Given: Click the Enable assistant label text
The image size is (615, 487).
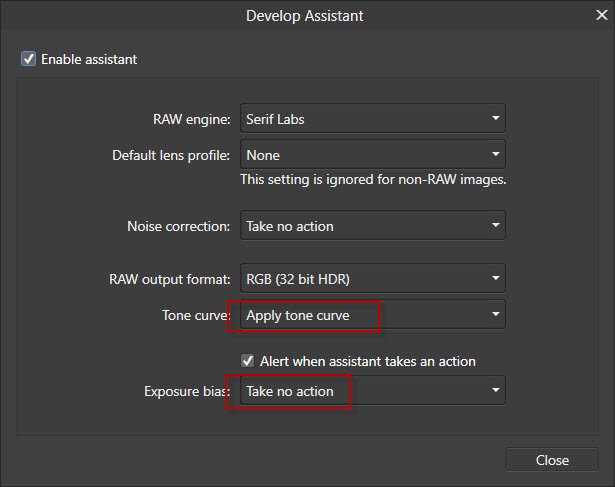Looking at the screenshot, I should (x=89, y=59).
